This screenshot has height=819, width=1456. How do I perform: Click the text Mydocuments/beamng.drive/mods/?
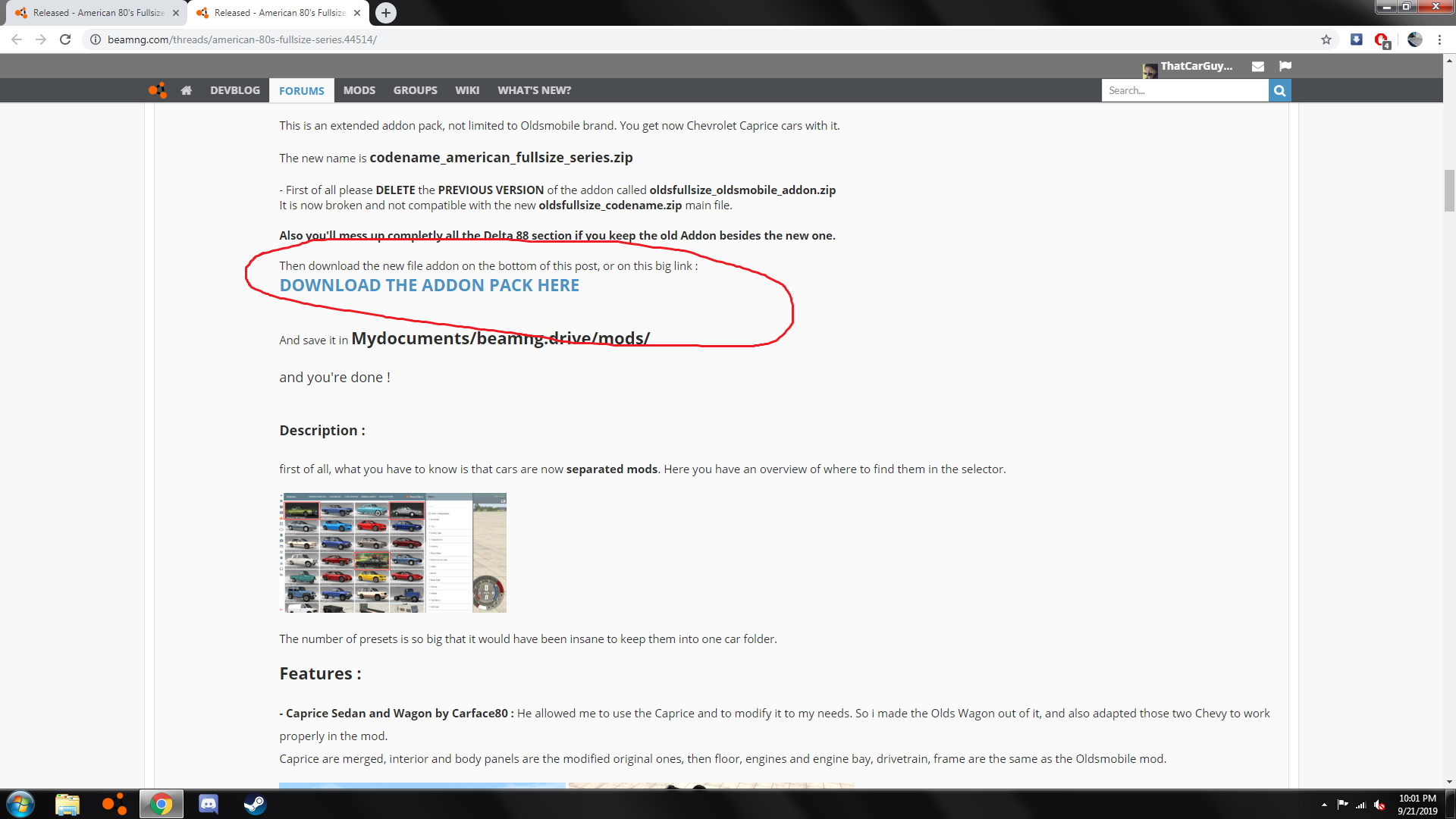500,338
